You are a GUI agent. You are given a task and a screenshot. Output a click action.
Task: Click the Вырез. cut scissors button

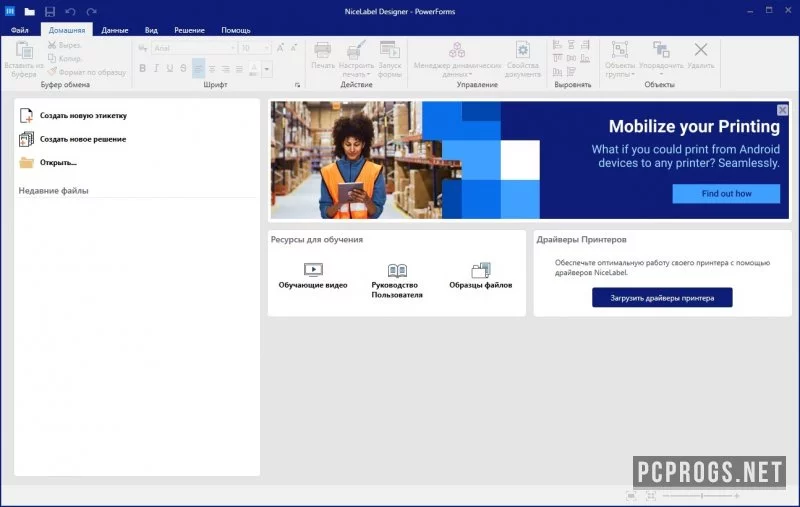64,45
